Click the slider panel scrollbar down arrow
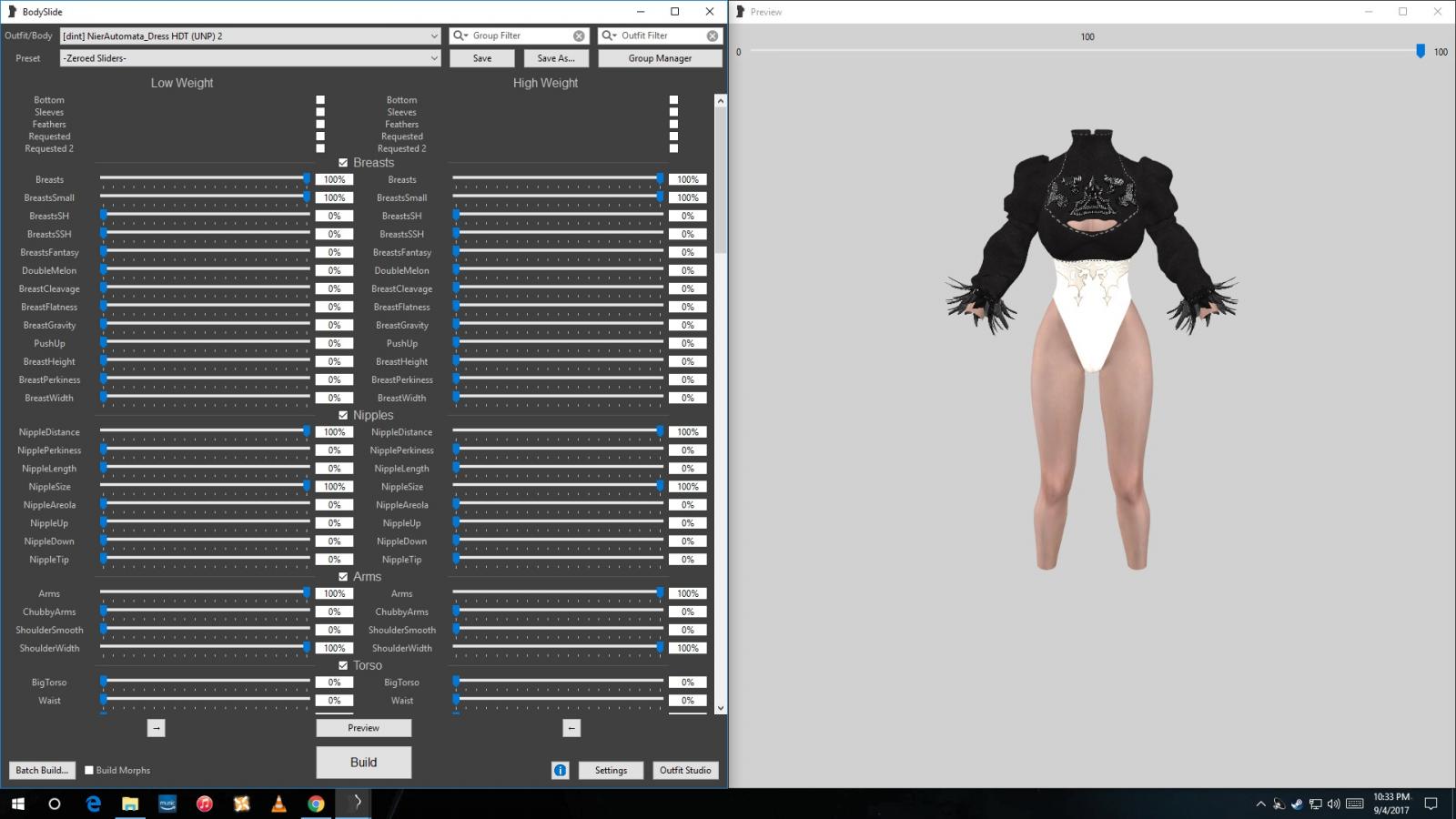 (721, 708)
